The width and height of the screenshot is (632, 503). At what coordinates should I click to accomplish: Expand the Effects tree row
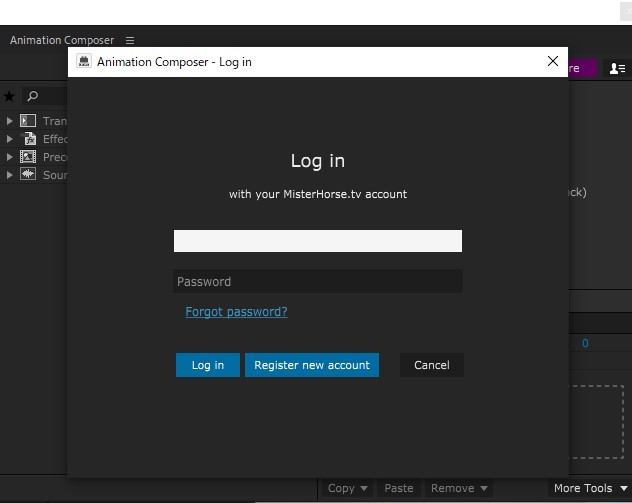(x=9, y=139)
